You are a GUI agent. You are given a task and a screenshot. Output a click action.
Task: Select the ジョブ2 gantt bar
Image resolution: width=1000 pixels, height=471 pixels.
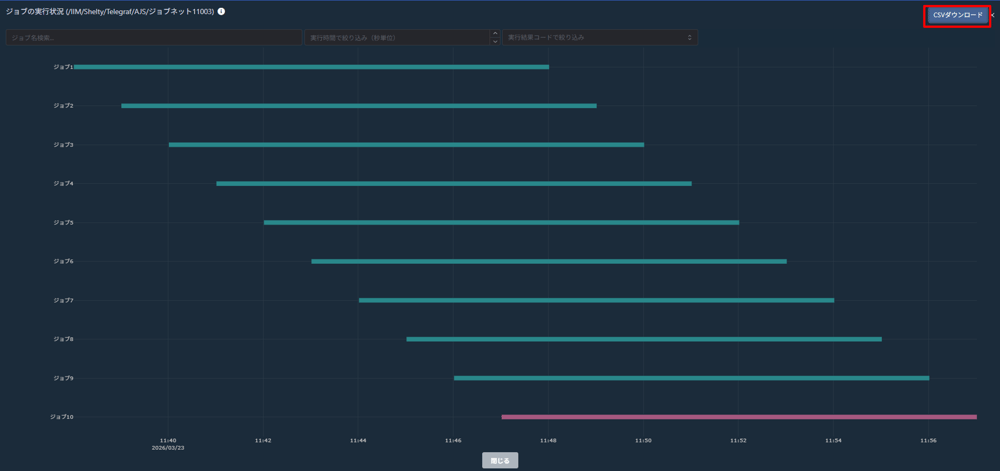[359, 105]
